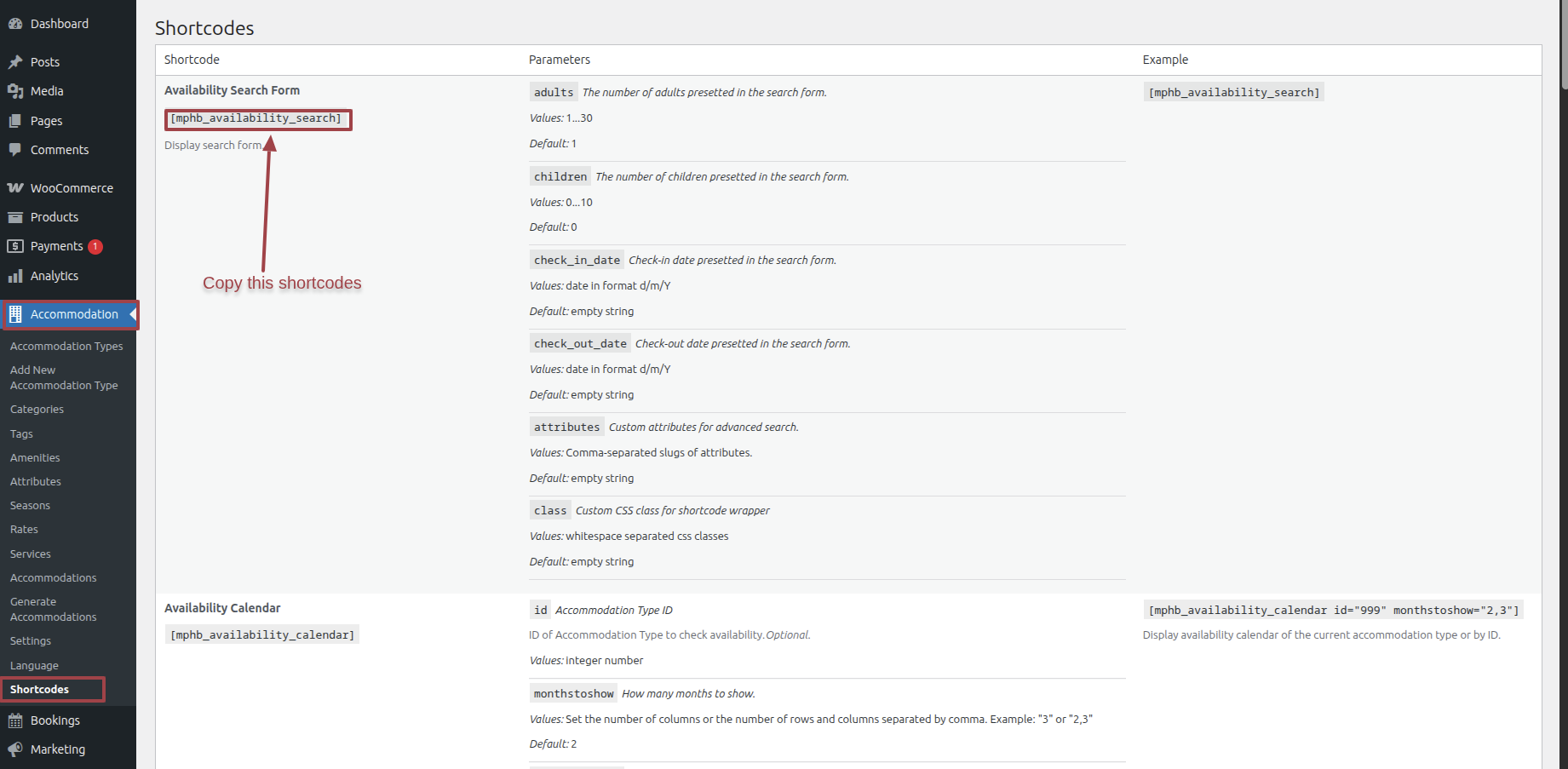The image size is (1568, 769).
Task: Click the WooCommerce logo icon
Action: click(15, 188)
